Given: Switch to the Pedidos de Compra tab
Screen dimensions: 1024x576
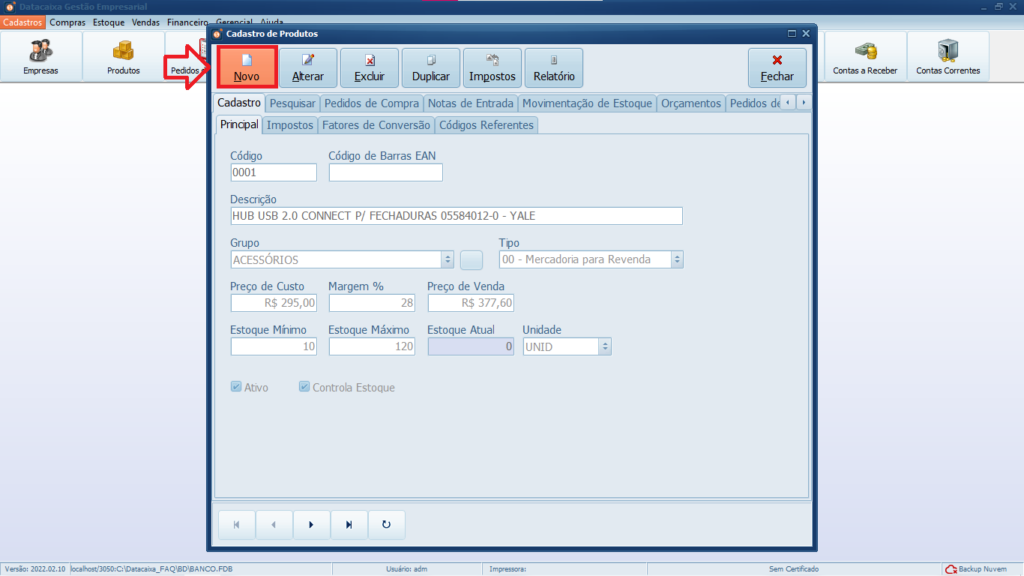Looking at the screenshot, I should click(372, 103).
